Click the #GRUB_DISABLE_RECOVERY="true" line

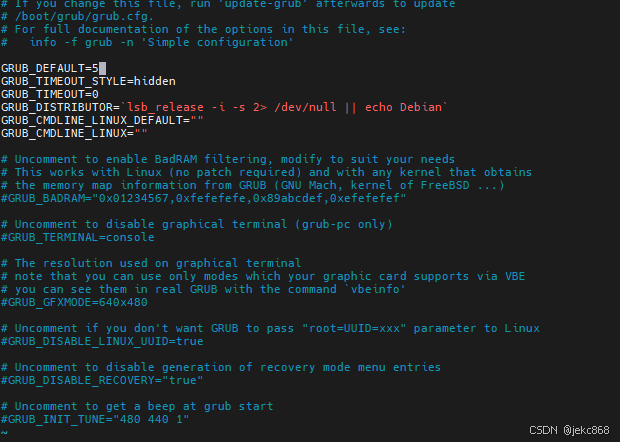click(x=102, y=380)
